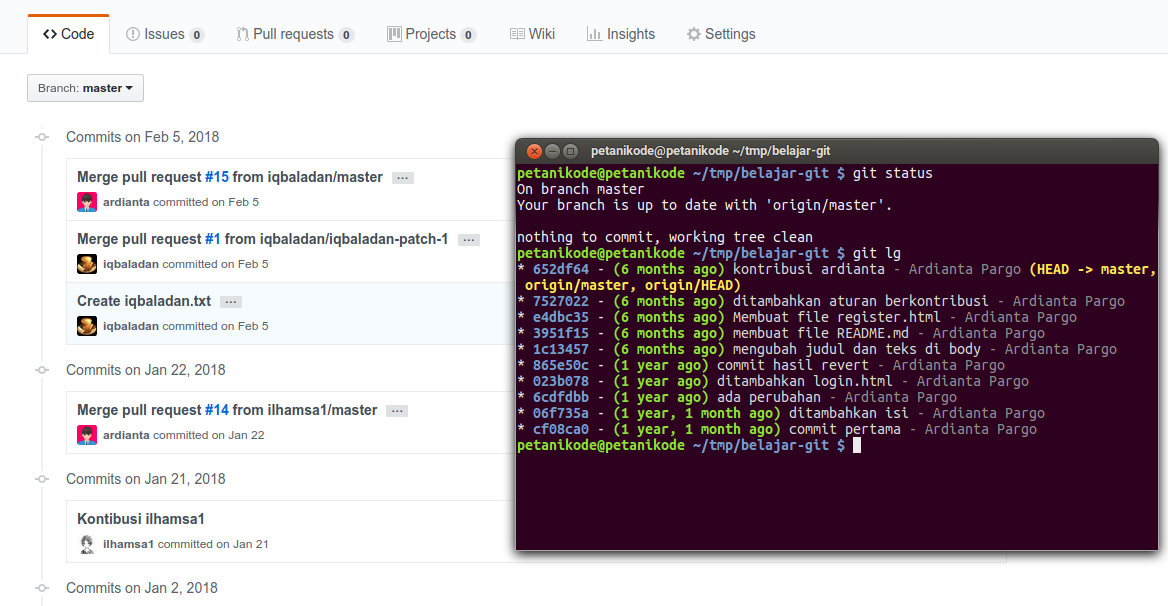Expand details of Create iqbaladan.txt commit
The width and height of the screenshot is (1168, 606).
coord(231,302)
